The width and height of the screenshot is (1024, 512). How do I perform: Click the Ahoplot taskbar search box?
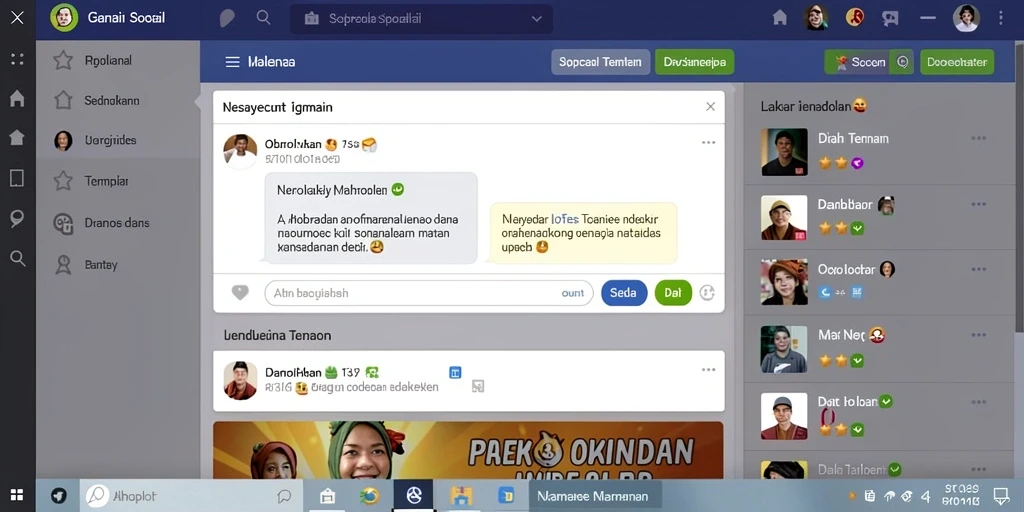click(189, 496)
